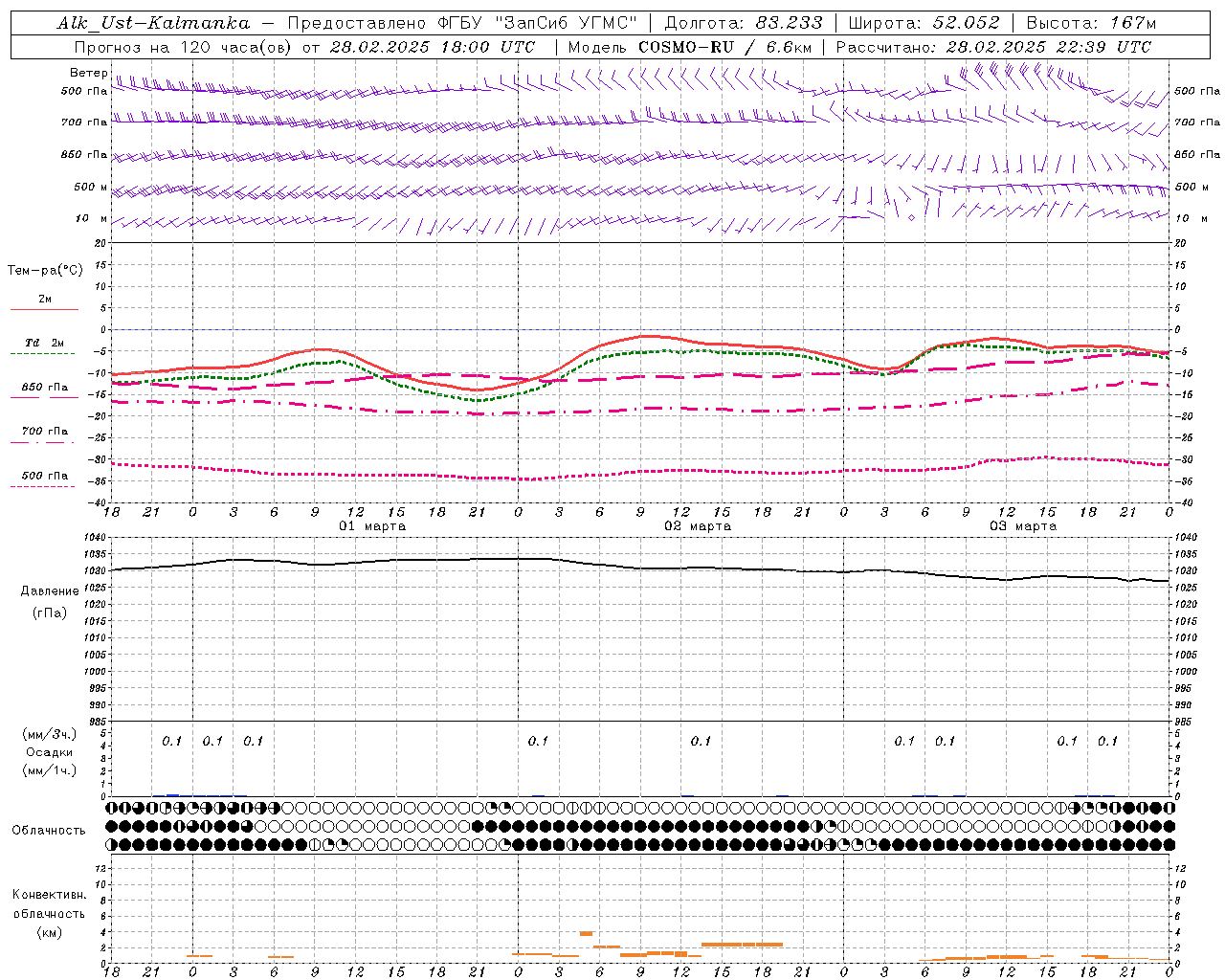Click the Конвективн. panel label
The width and height of the screenshot is (1225, 980).
click(50, 895)
